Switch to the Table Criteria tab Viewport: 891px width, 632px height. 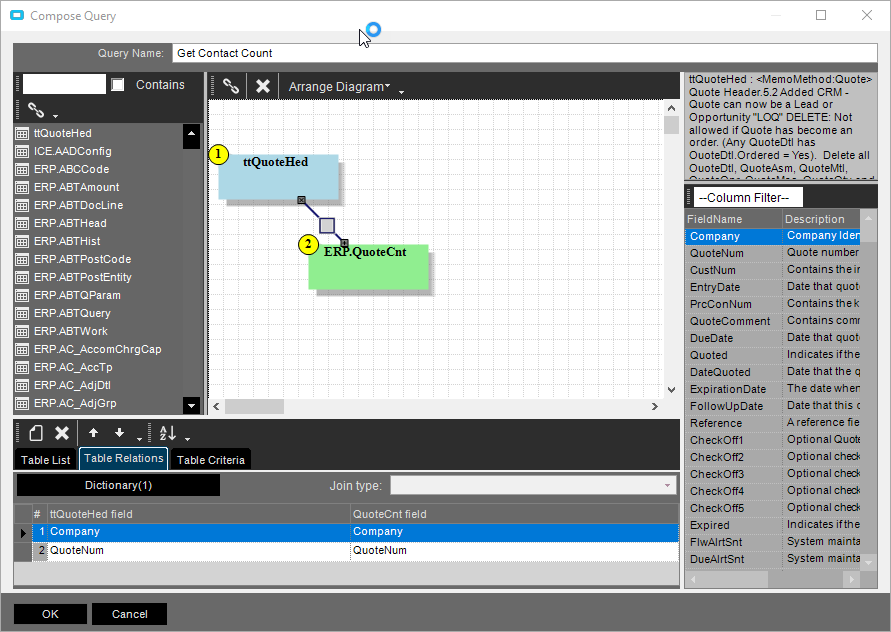point(210,460)
